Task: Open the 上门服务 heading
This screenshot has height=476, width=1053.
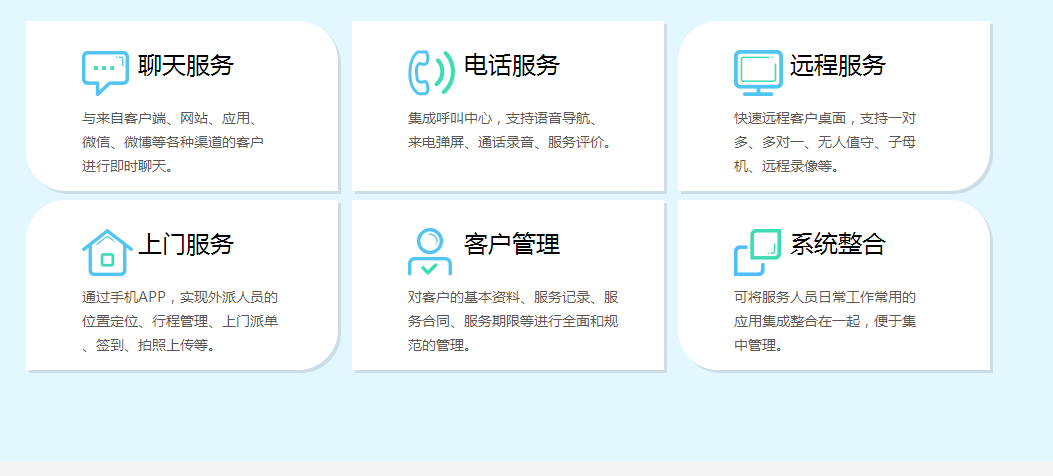Action: coord(186,244)
